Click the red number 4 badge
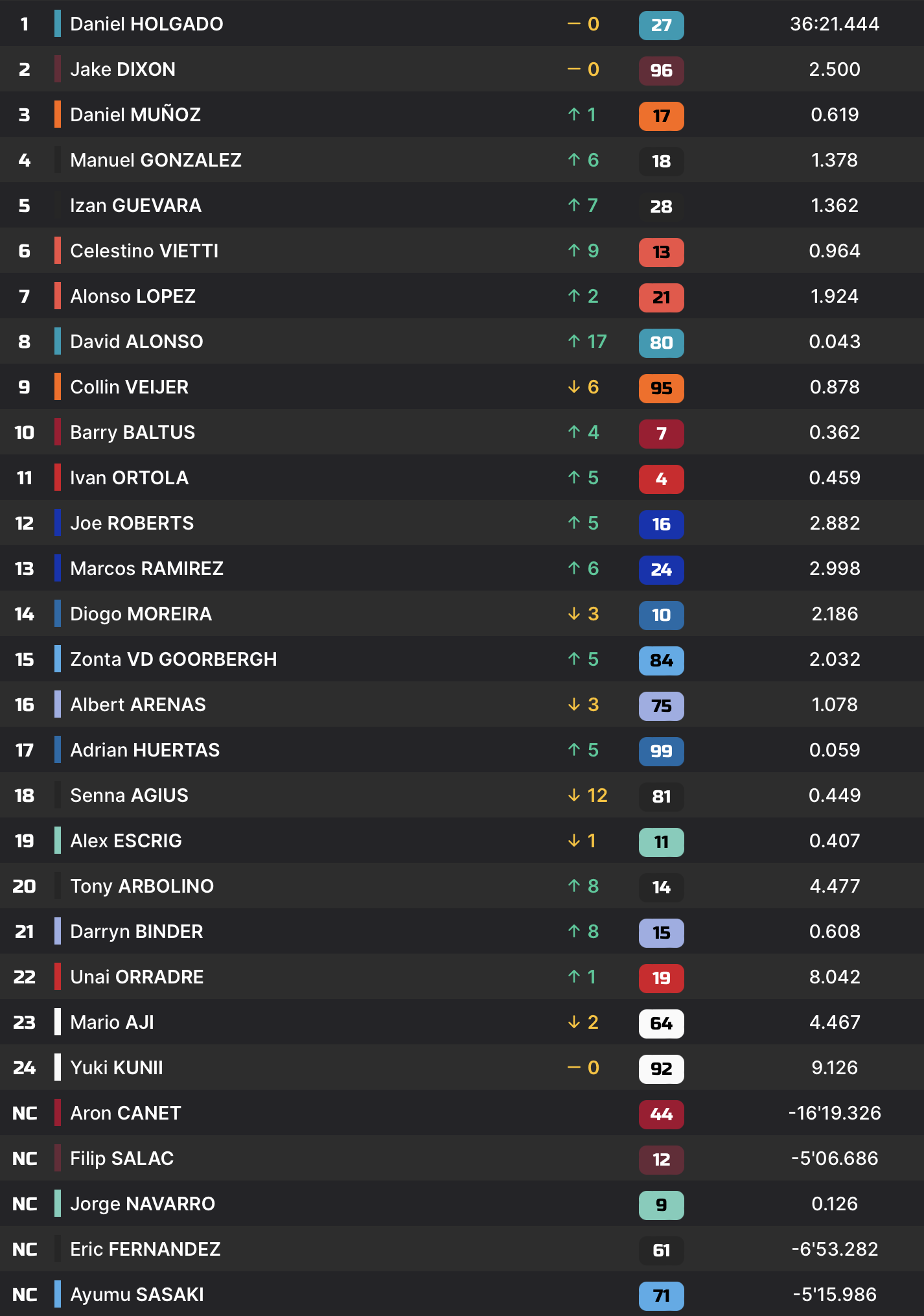 [661, 479]
